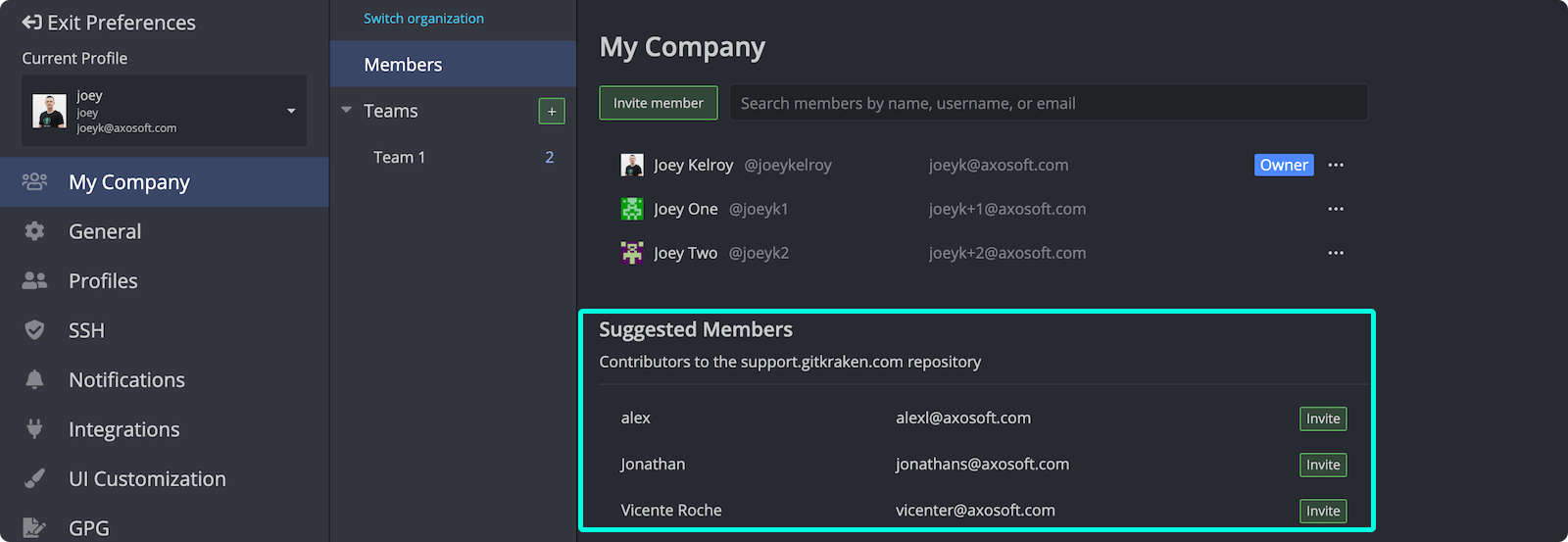Open options menu for Joey Kelroy
The image size is (1568, 542).
click(x=1335, y=166)
